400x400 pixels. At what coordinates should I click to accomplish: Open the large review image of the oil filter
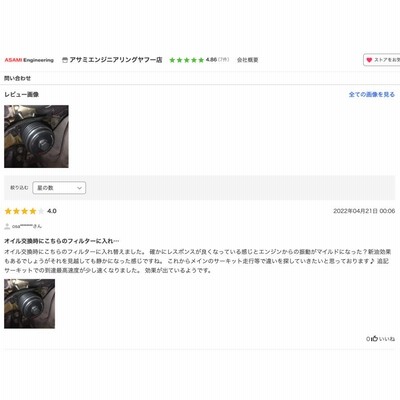[36, 136]
